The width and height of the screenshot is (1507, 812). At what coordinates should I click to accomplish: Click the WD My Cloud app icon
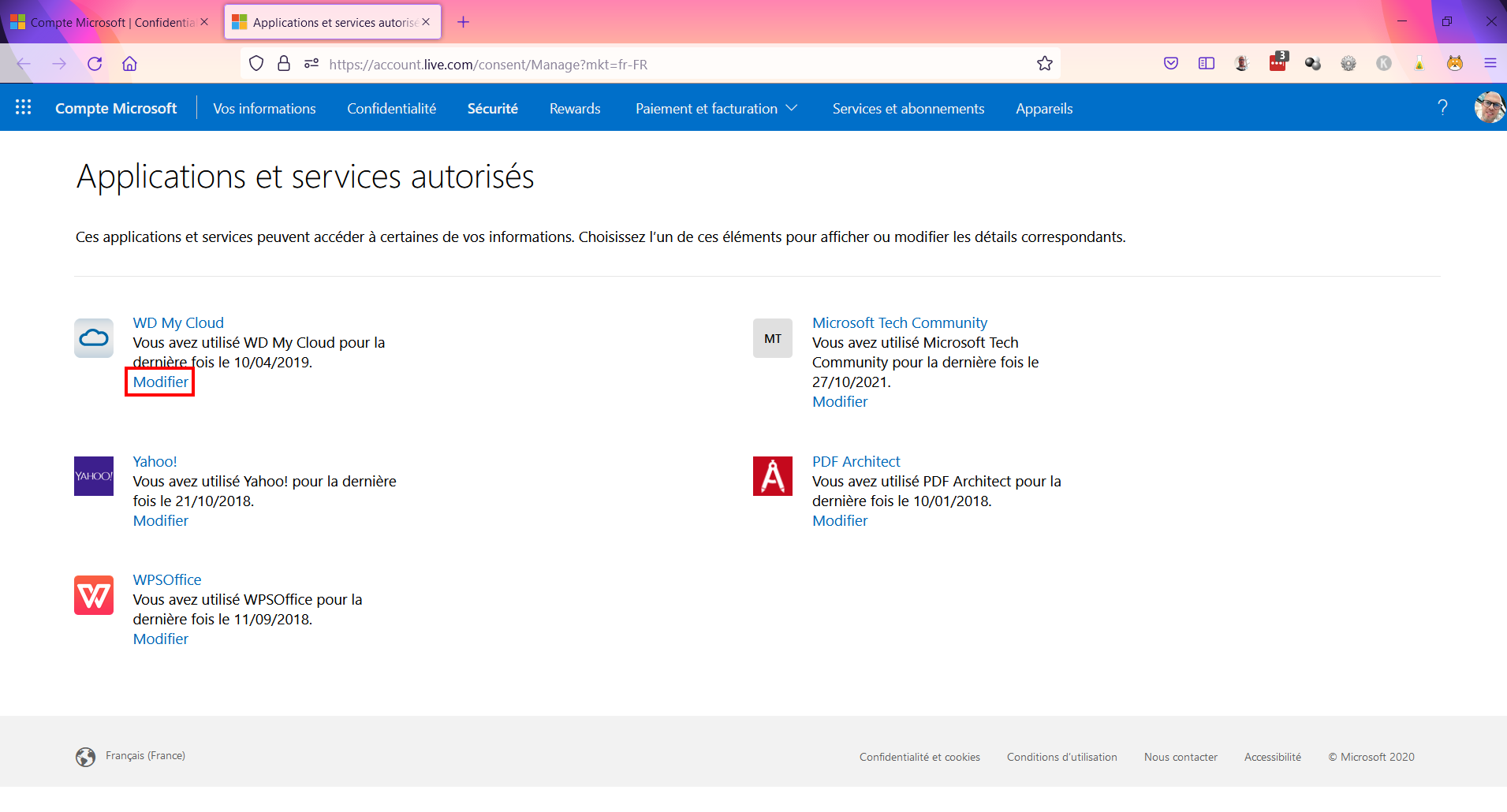point(94,338)
